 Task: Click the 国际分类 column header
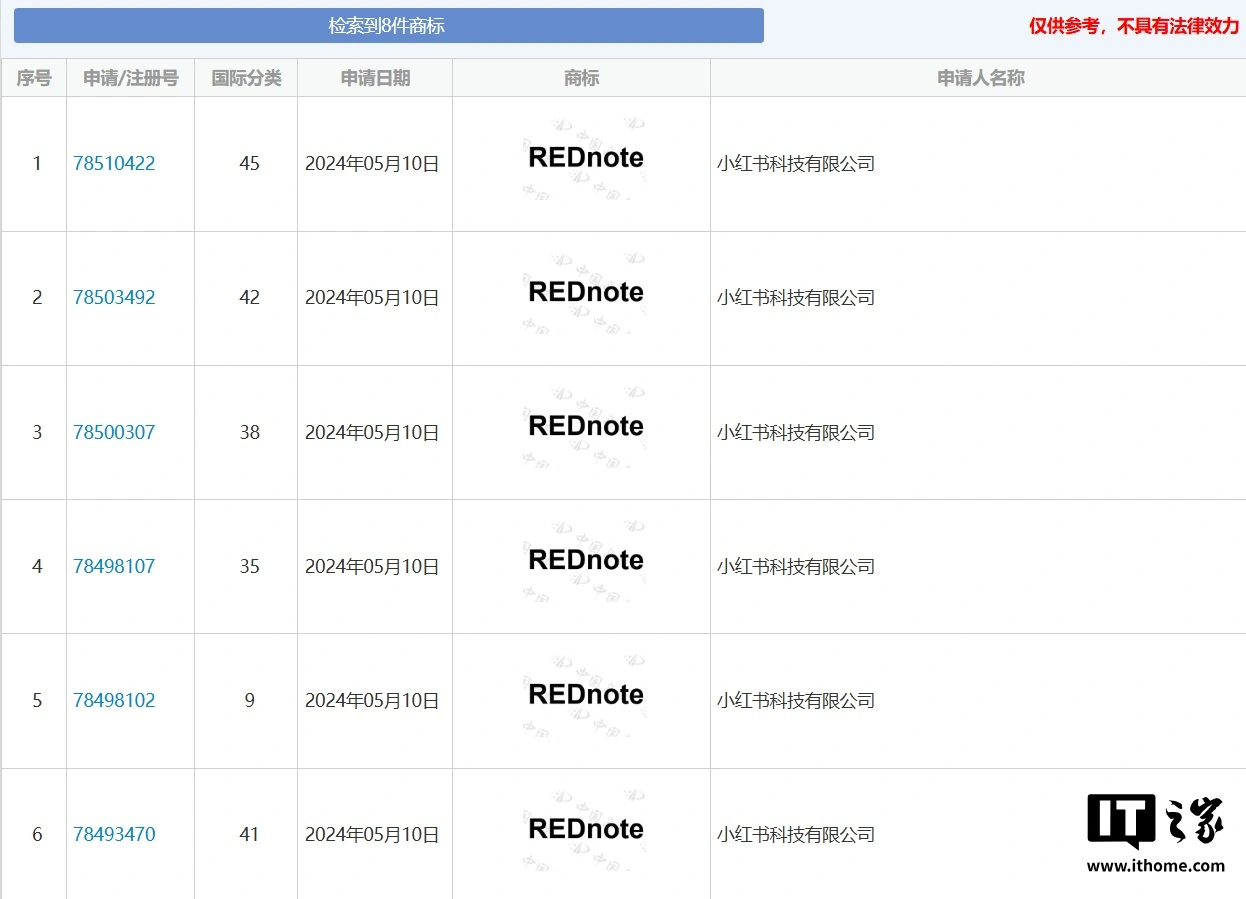pyautogui.click(x=247, y=78)
